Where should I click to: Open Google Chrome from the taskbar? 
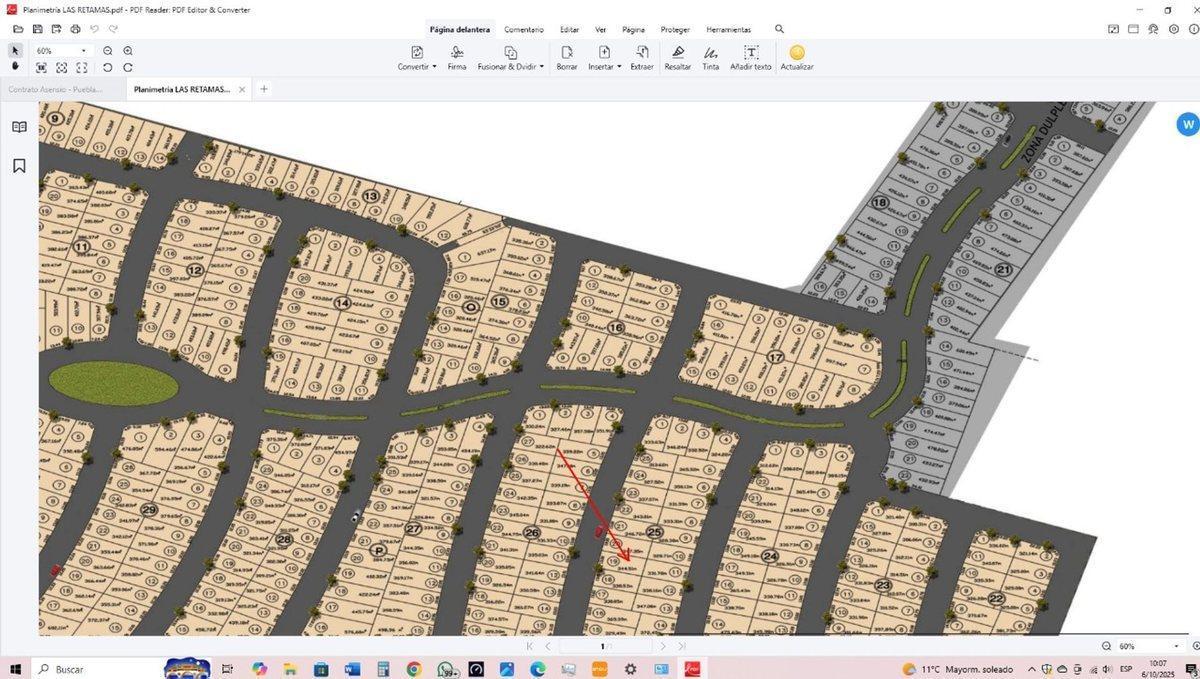click(x=414, y=669)
